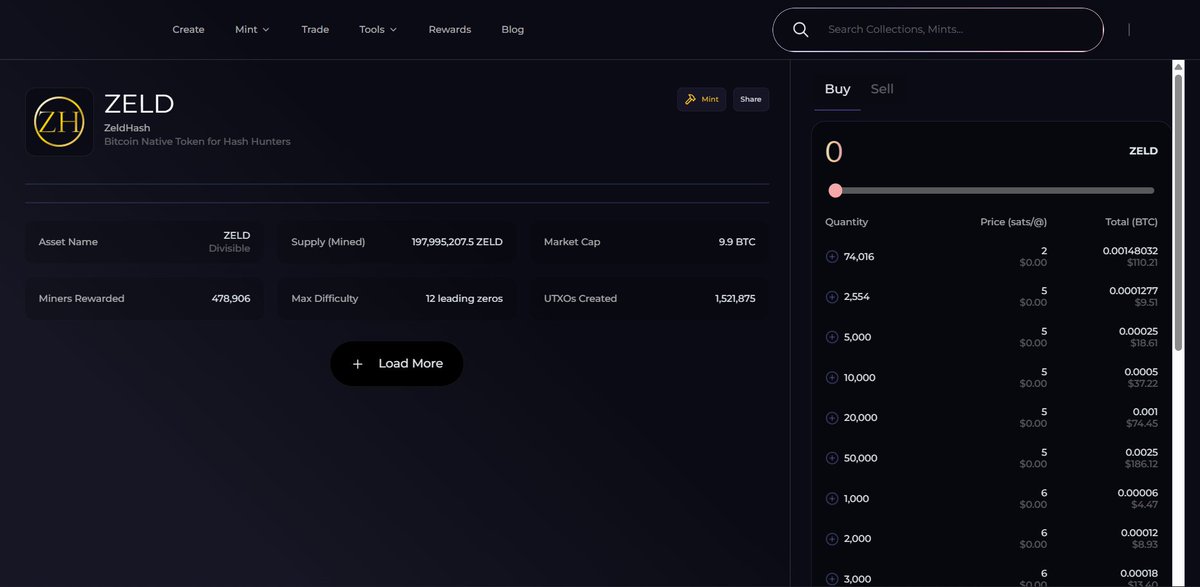Add the 20,000 quantity order
The height and width of the screenshot is (587, 1200).
(x=832, y=418)
